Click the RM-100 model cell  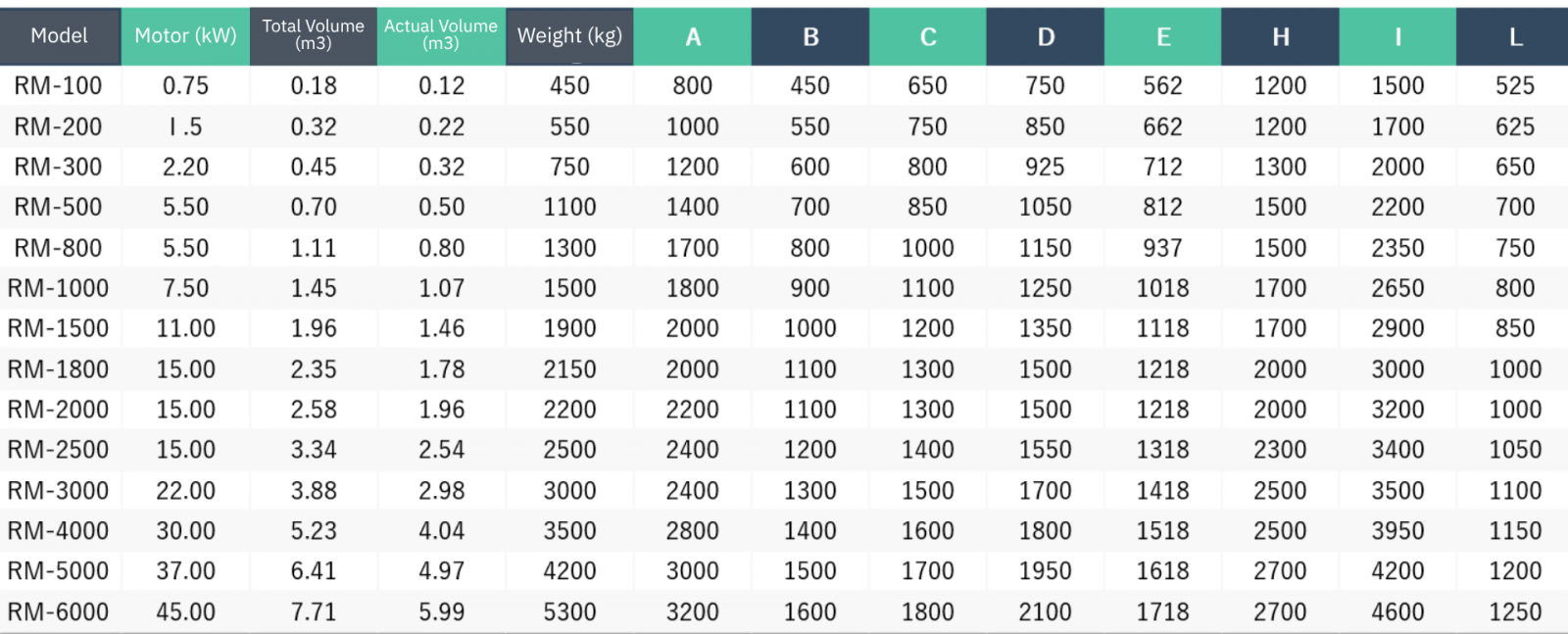click(x=58, y=86)
